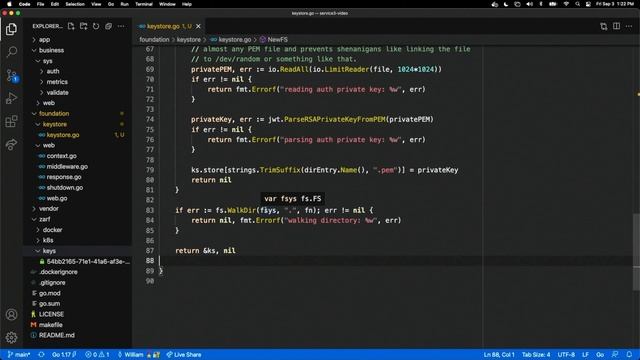Open the Extensions view
The height and width of the screenshot is (360, 640).
pos(11,121)
